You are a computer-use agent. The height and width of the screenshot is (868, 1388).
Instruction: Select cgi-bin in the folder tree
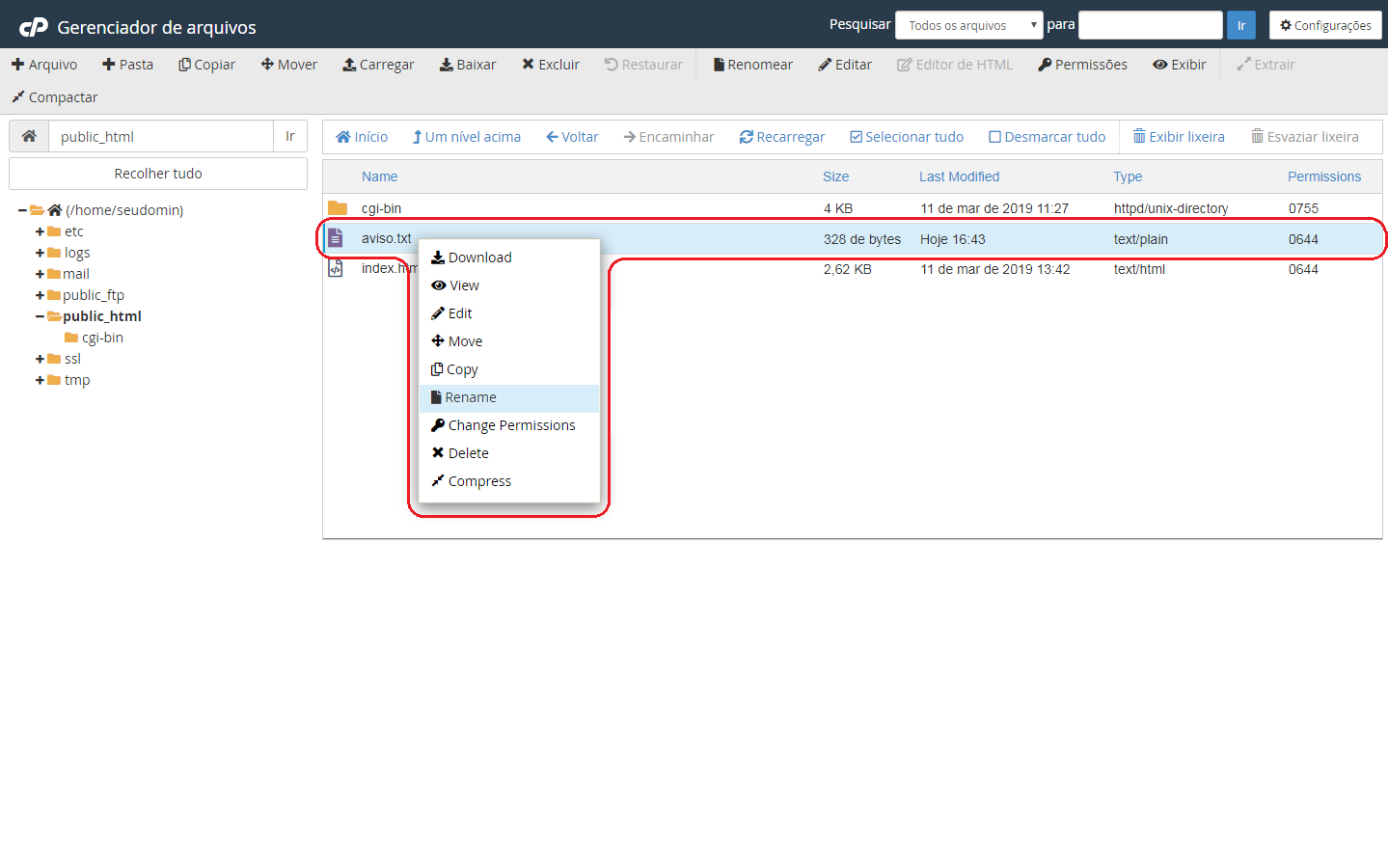click(x=102, y=338)
